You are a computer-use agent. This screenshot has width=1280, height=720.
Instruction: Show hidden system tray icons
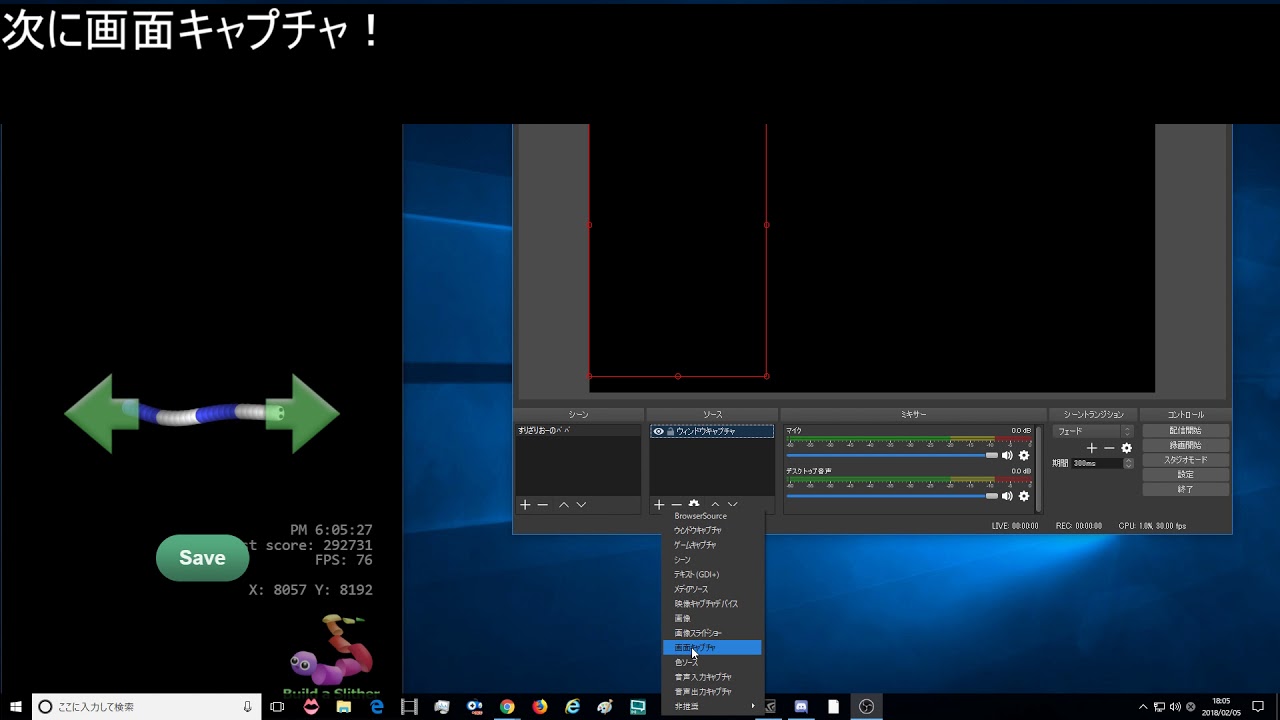1143,707
